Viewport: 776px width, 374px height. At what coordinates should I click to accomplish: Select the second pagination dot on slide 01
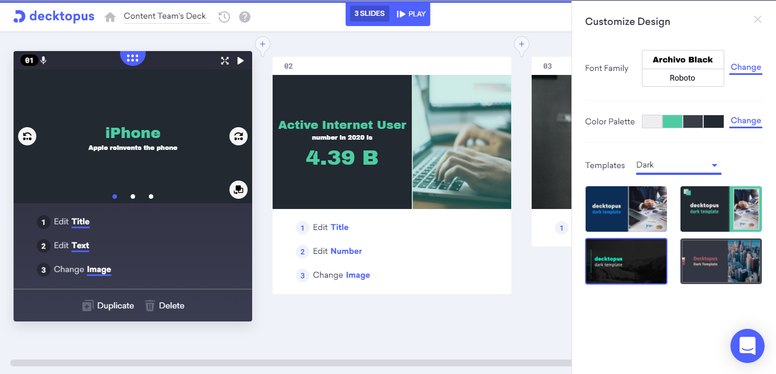(133, 196)
